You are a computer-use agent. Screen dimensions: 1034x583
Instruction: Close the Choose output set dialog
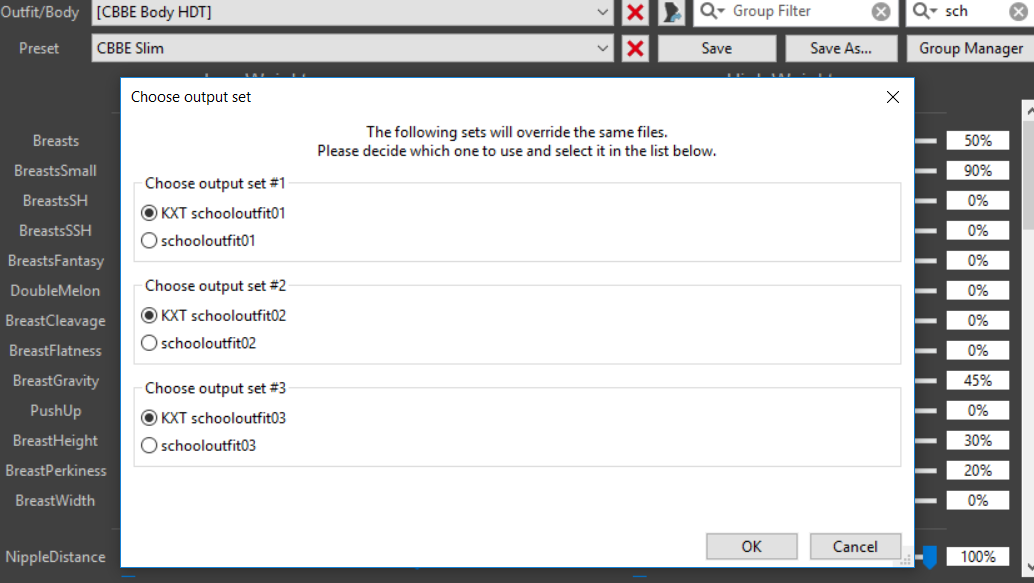click(893, 97)
